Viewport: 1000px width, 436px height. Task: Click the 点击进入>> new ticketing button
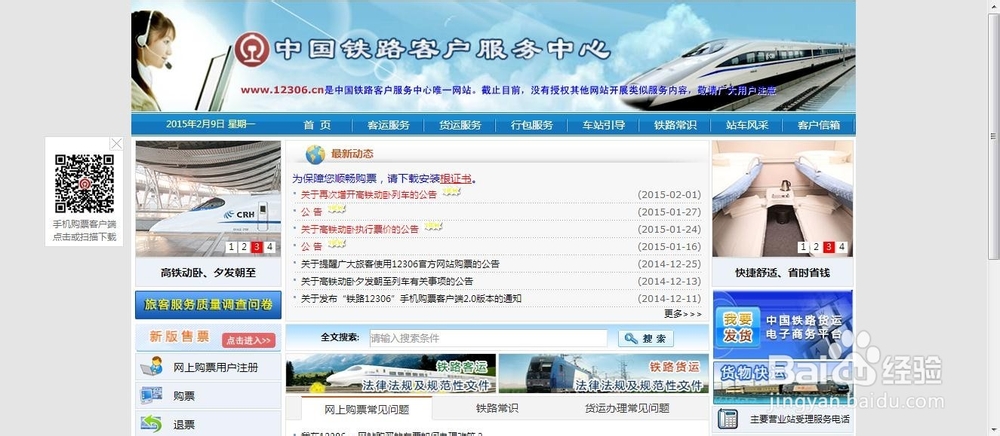coord(249,340)
